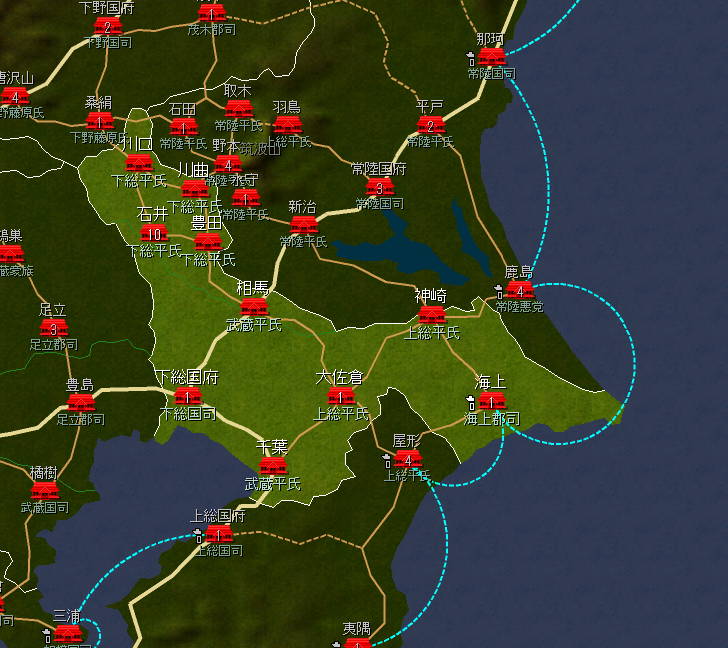
Task: Click the 上総国司 owner label
Action: (219, 551)
